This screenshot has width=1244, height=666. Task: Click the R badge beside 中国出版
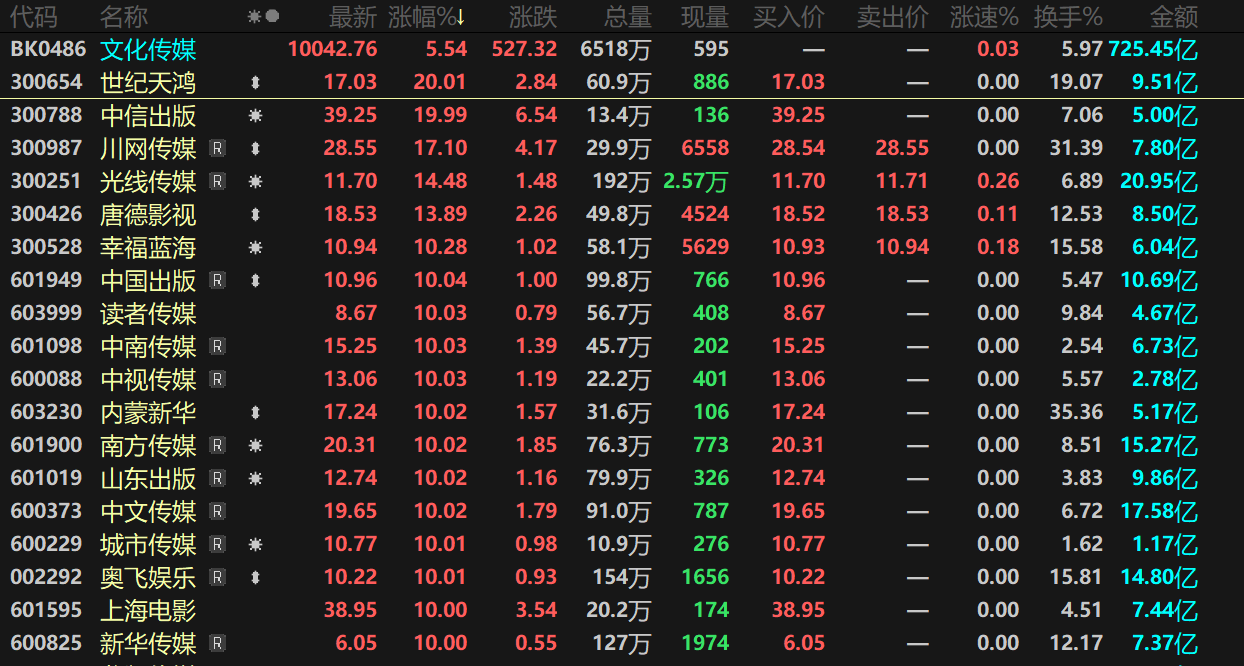click(217, 281)
